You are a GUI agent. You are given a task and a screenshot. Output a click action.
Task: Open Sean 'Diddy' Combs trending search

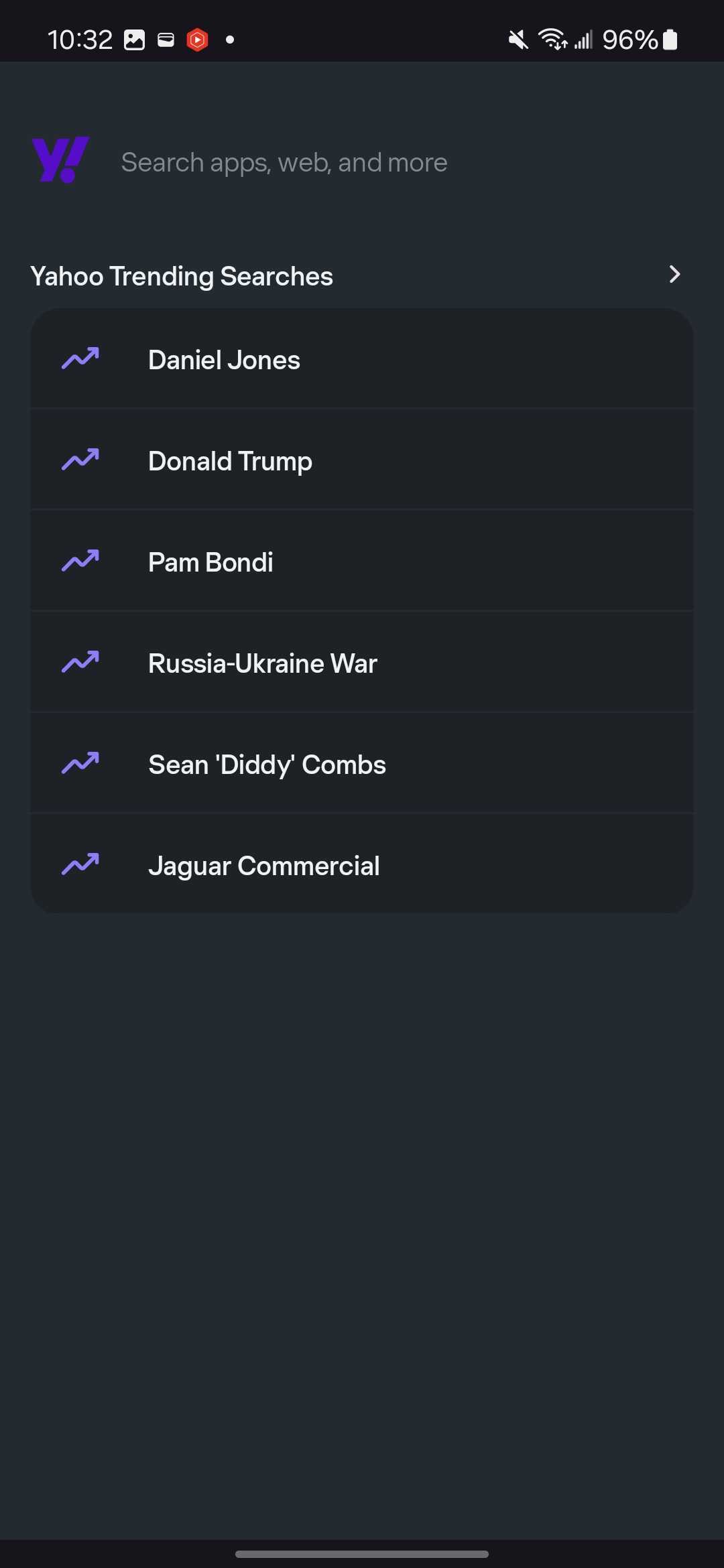point(267,765)
